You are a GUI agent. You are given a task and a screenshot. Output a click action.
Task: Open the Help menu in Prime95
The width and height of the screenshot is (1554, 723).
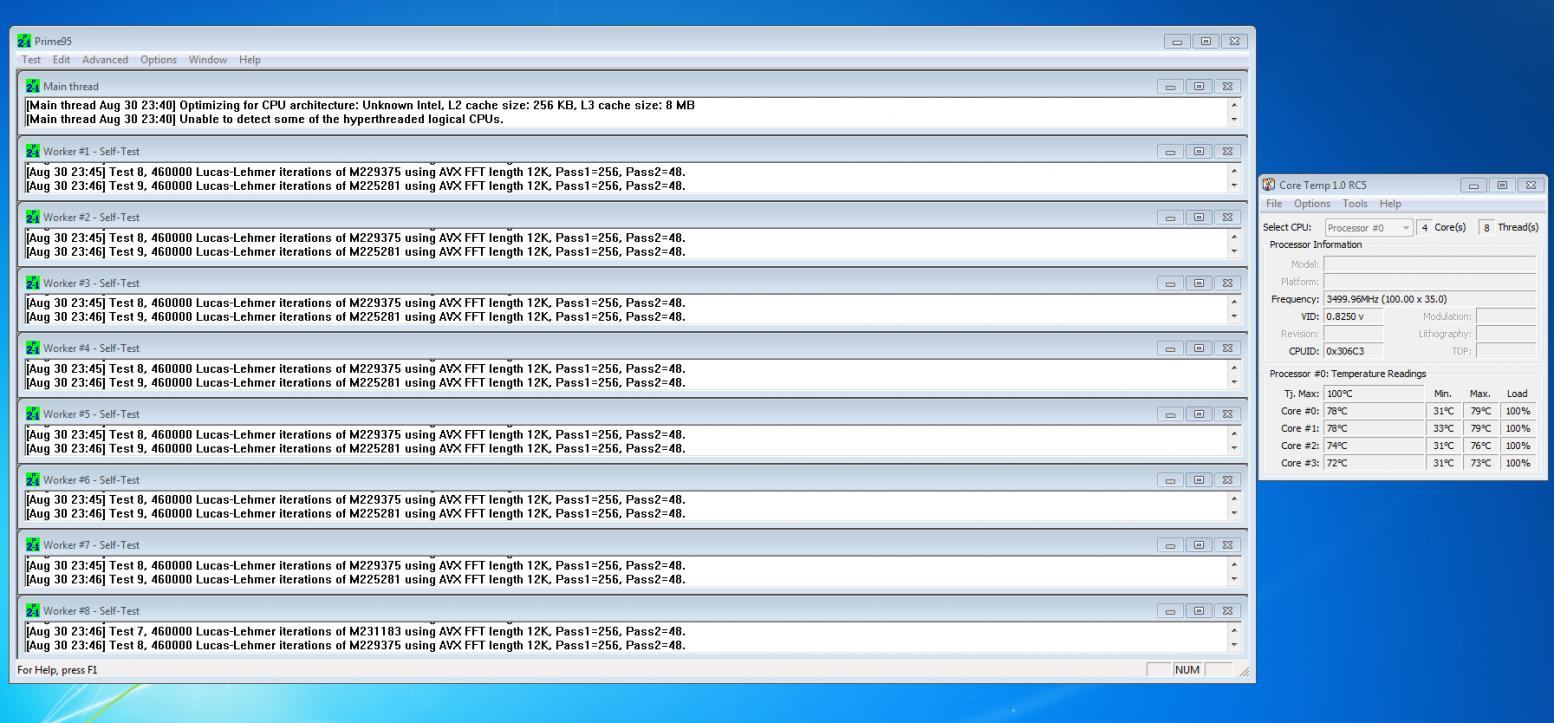(249, 60)
